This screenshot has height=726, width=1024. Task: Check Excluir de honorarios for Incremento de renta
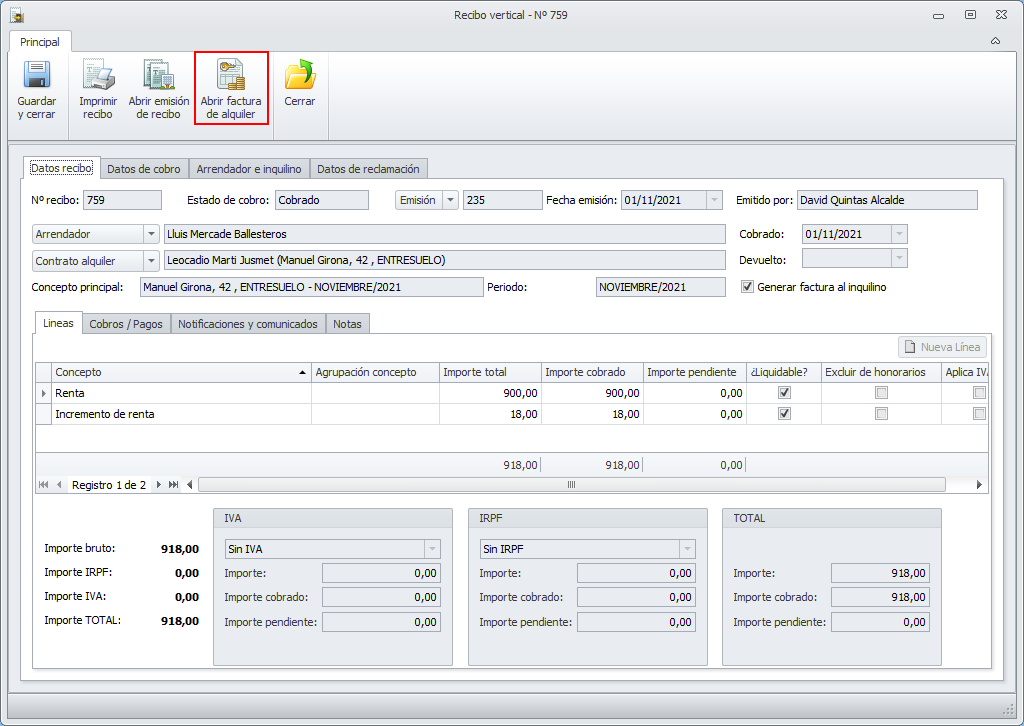[881, 414]
